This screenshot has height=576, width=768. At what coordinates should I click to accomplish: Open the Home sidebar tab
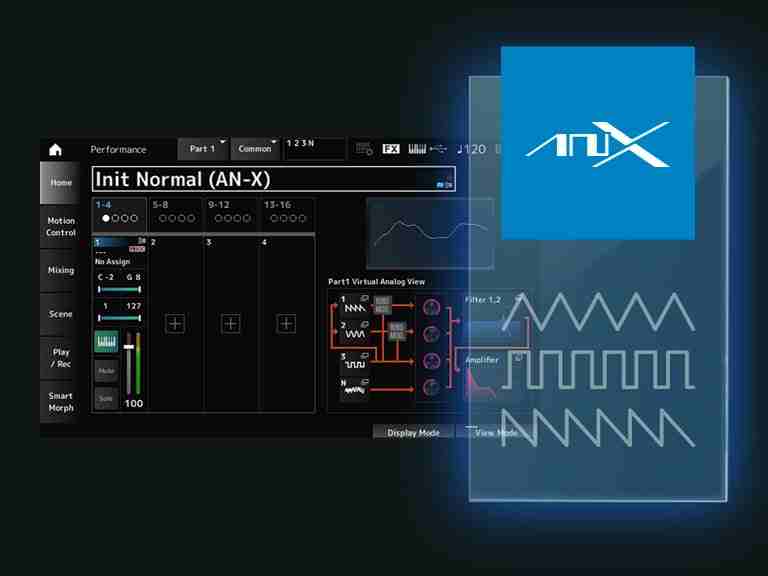[x=60, y=183]
